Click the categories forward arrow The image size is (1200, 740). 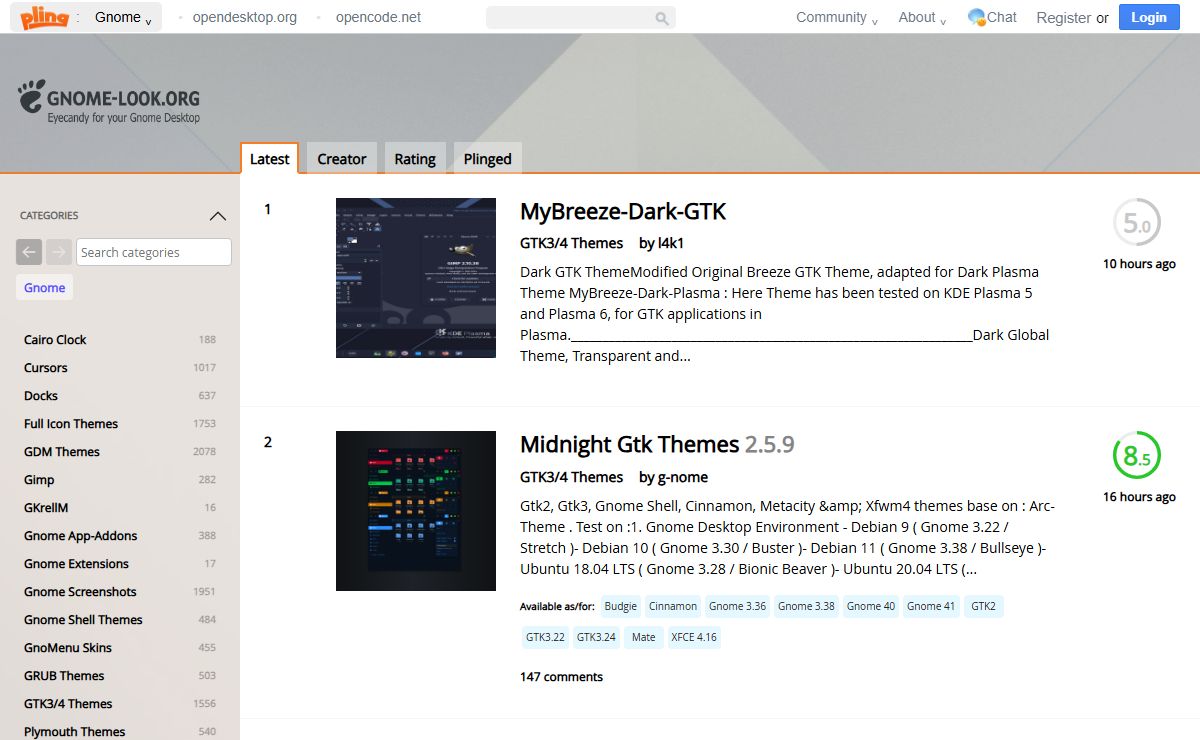click(x=59, y=252)
